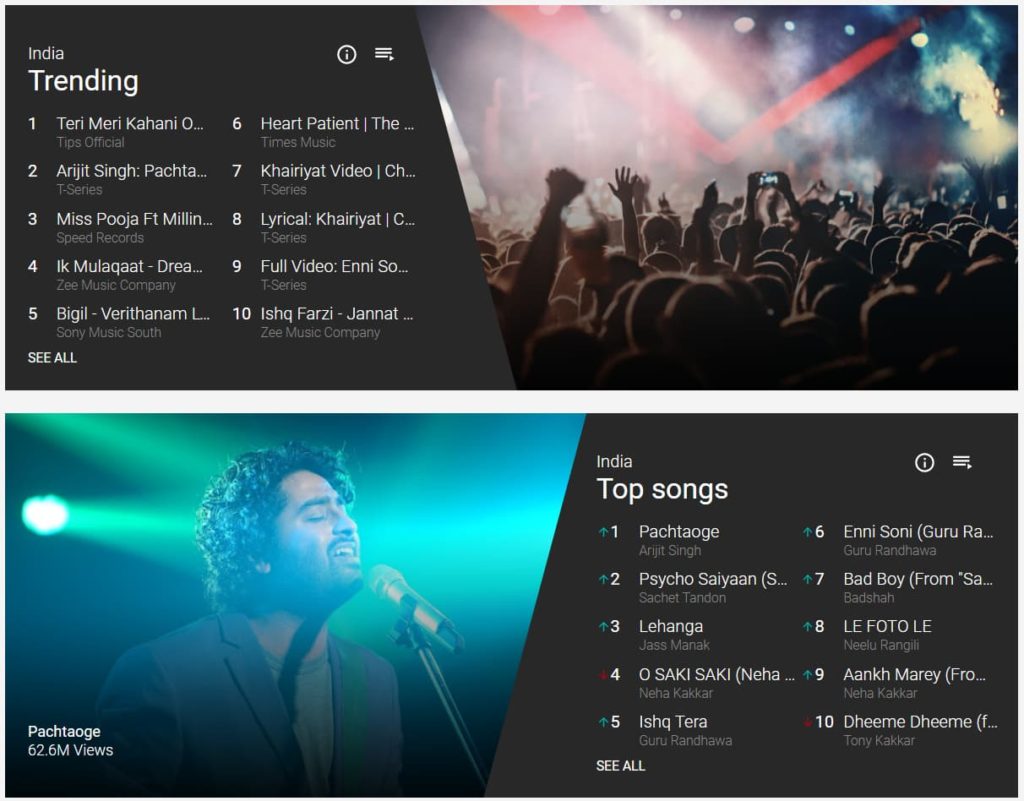Open trending video Arijit Singh: Pachta...
Image resolution: width=1024 pixels, height=801 pixels.
coord(131,171)
